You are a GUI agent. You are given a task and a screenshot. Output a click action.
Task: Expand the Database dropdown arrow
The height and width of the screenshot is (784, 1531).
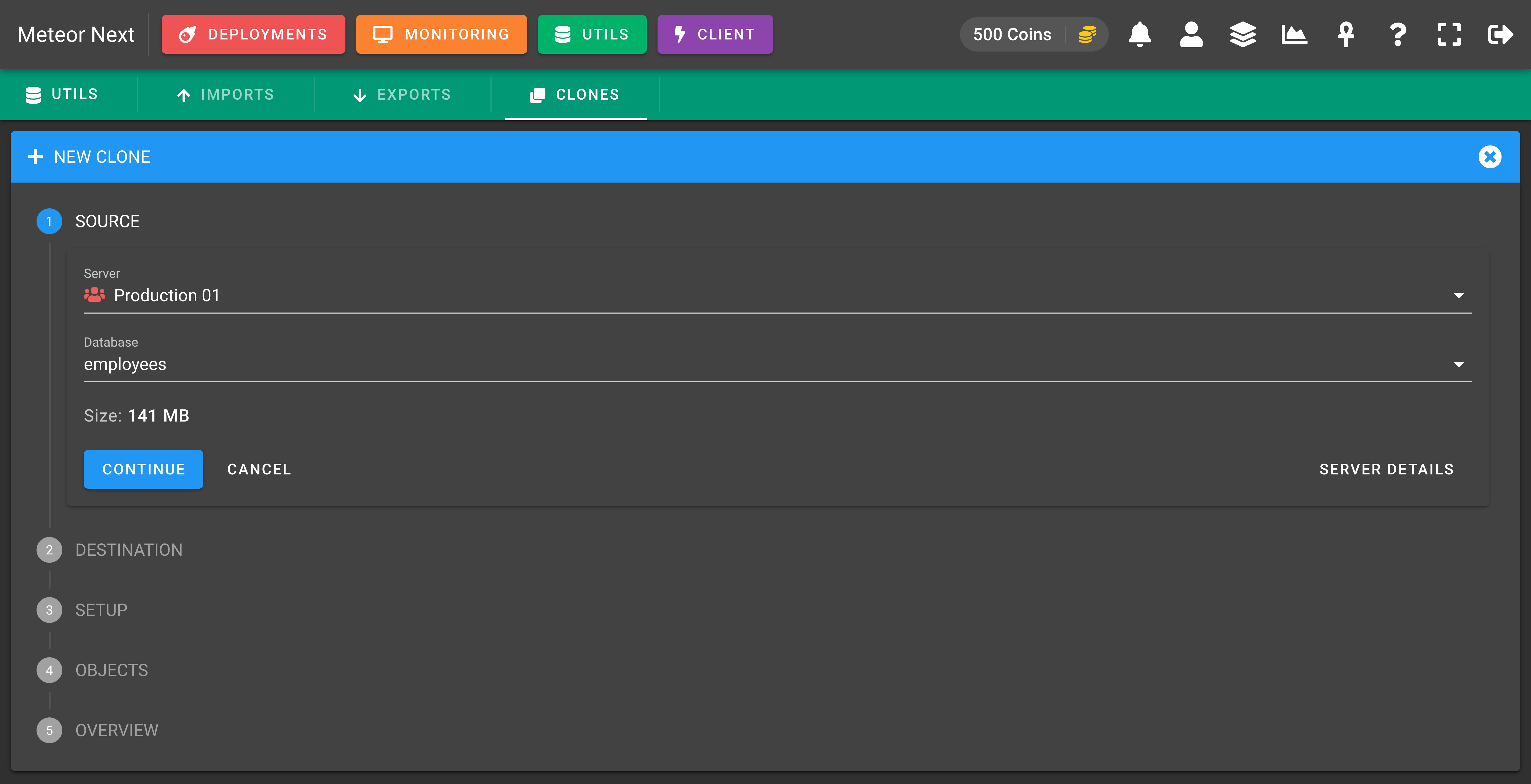tap(1458, 364)
